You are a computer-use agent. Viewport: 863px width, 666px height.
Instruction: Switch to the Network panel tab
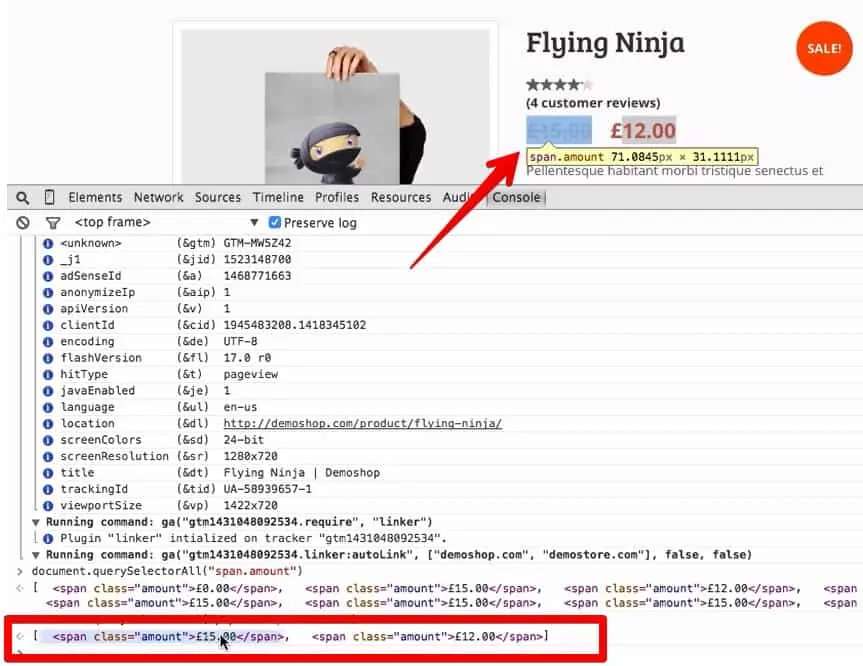coord(158,197)
